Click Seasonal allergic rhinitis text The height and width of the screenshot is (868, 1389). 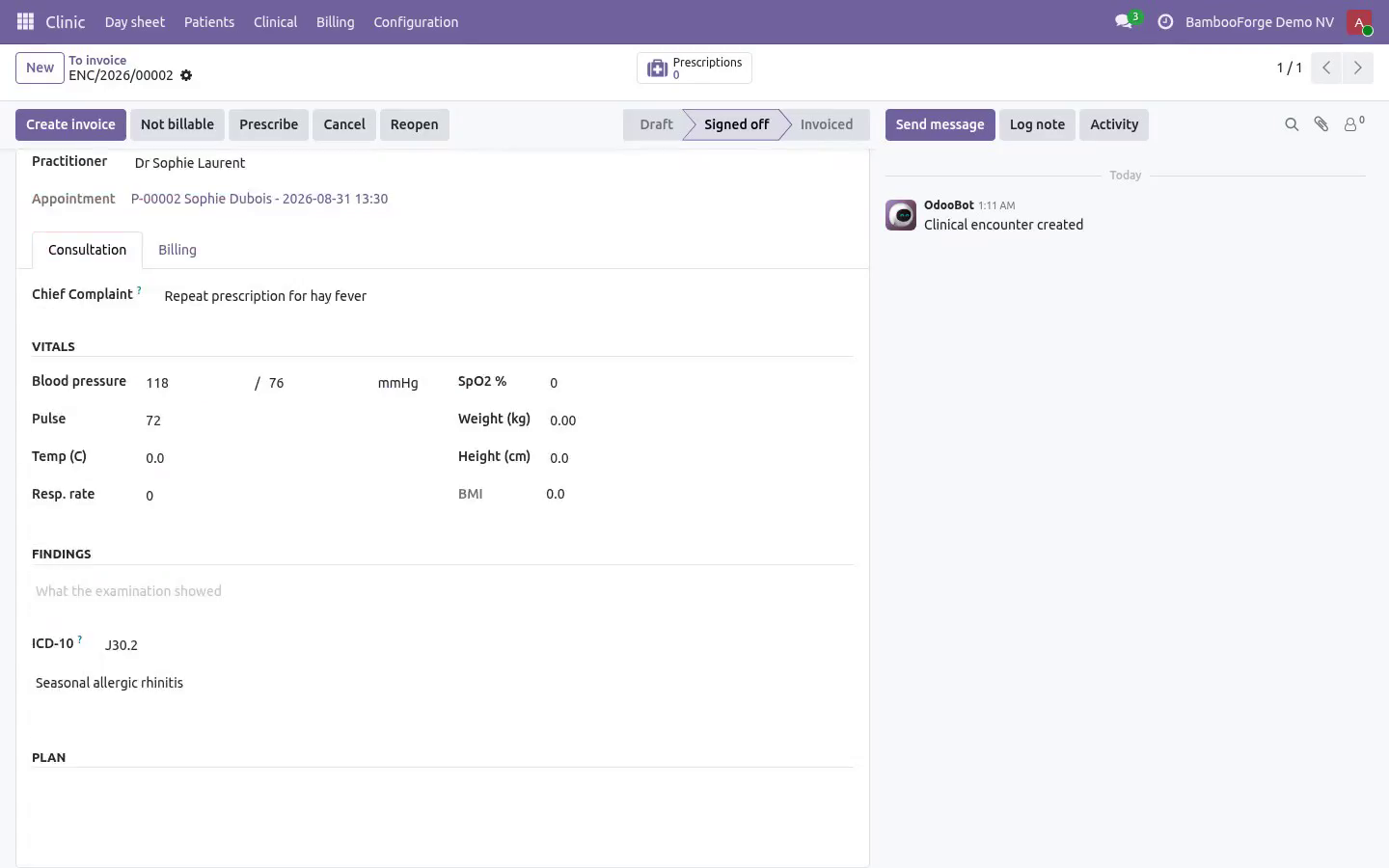click(x=109, y=683)
